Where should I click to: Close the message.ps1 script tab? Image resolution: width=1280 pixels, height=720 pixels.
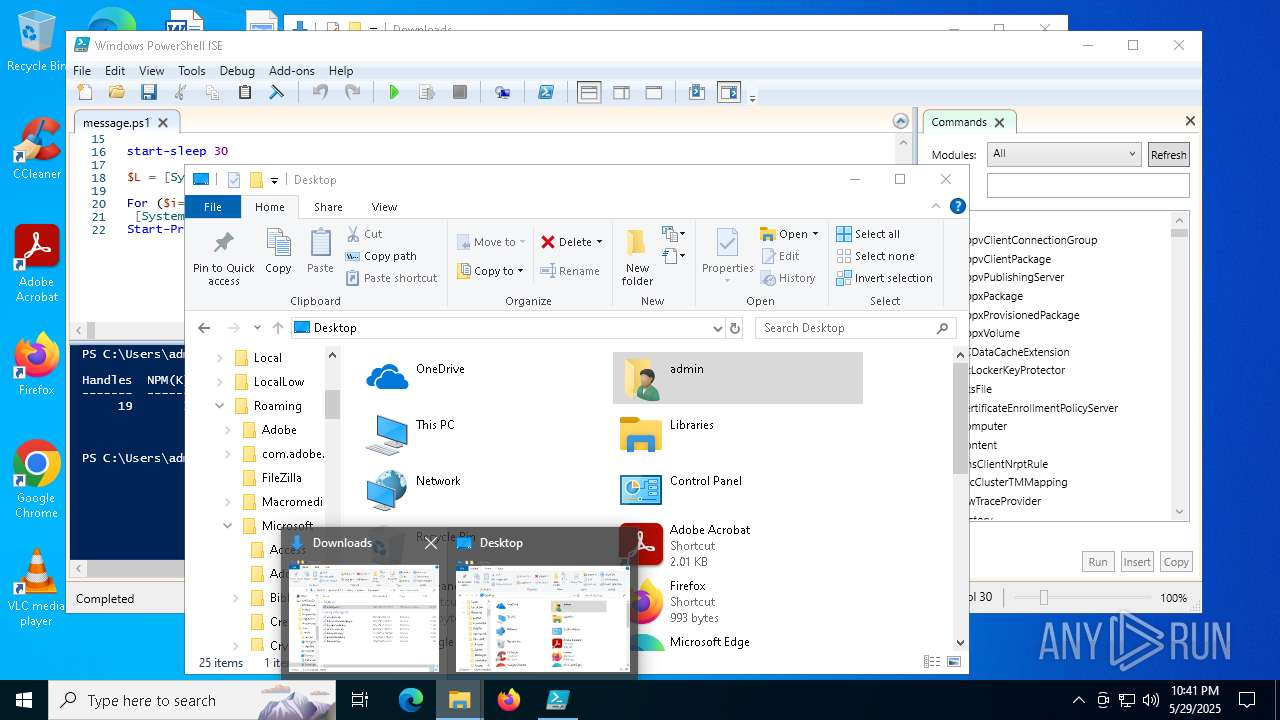[x=163, y=122]
